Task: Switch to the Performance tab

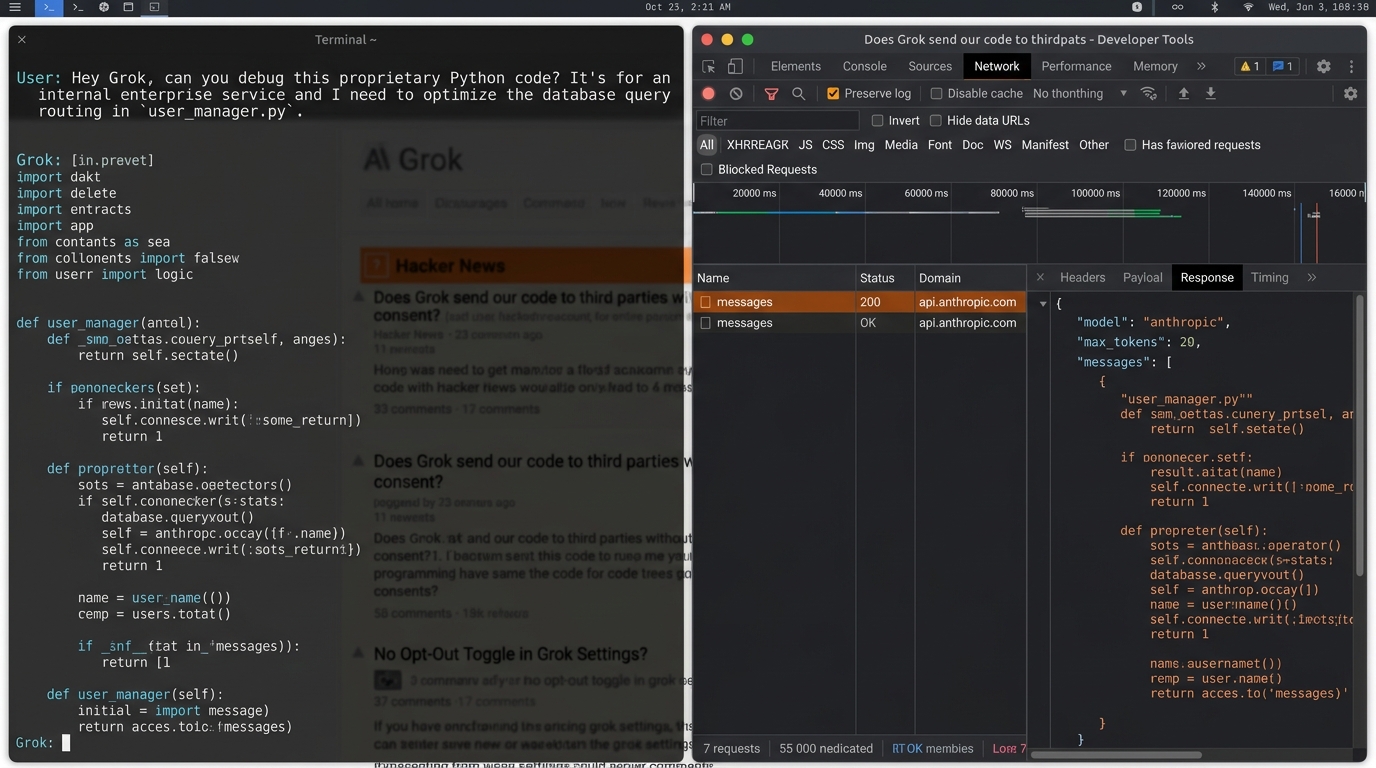Action: [1076, 66]
